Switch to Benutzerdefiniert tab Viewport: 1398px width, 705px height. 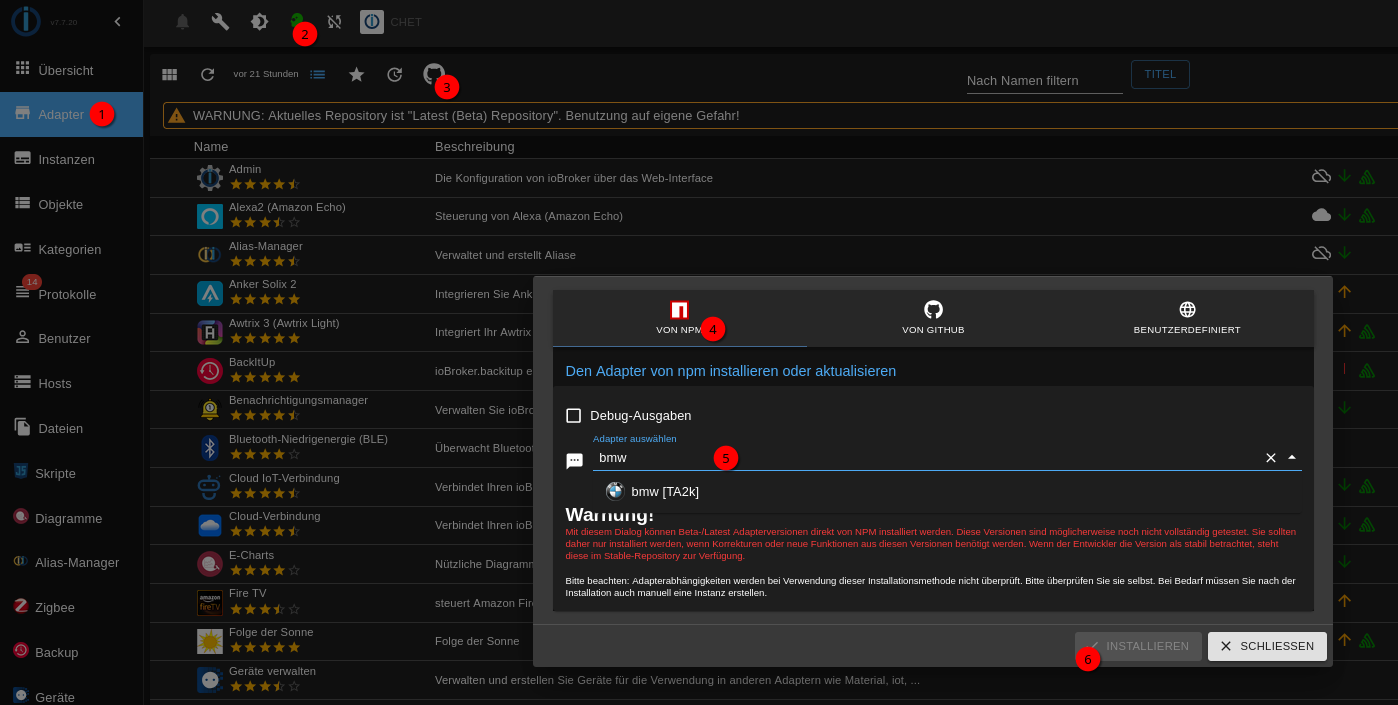[1187, 318]
